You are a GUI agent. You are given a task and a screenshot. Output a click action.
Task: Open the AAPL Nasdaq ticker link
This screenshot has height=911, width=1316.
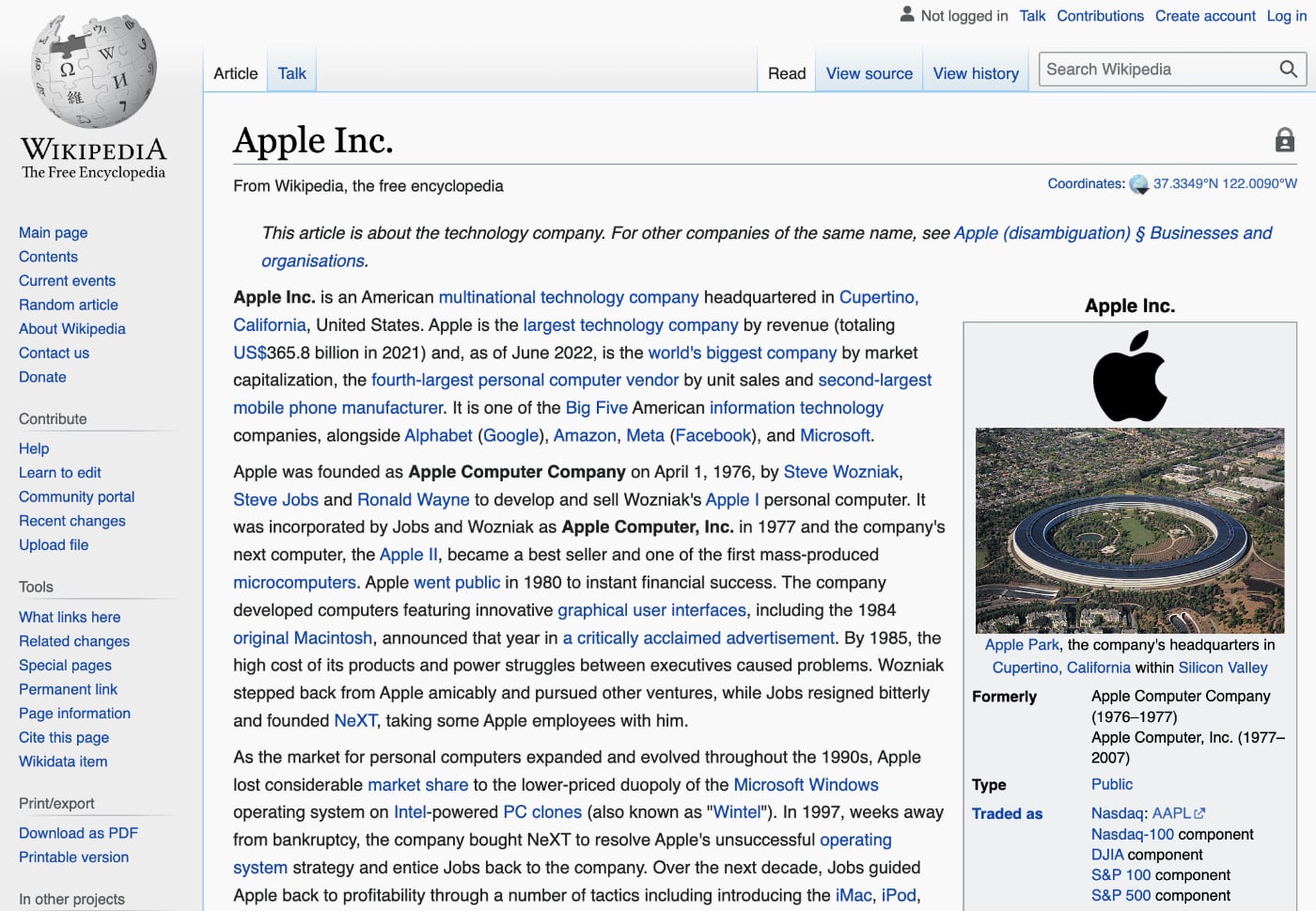pyautogui.click(x=1179, y=813)
